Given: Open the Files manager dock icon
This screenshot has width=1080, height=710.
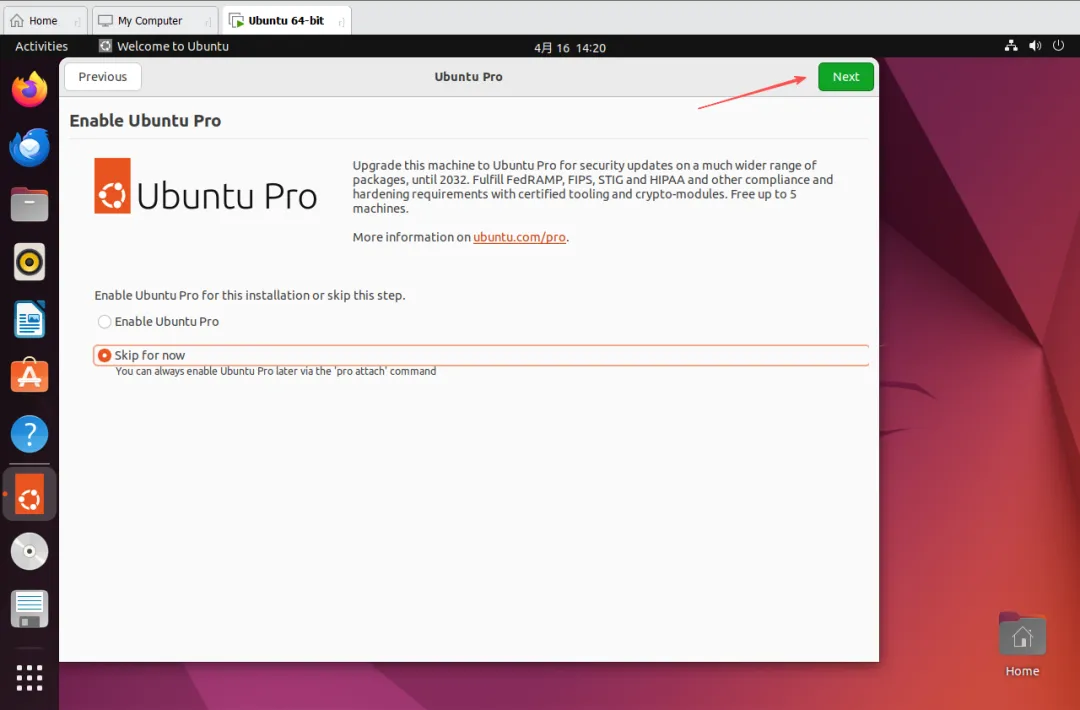Looking at the screenshot, I should (x=30, y=205).
